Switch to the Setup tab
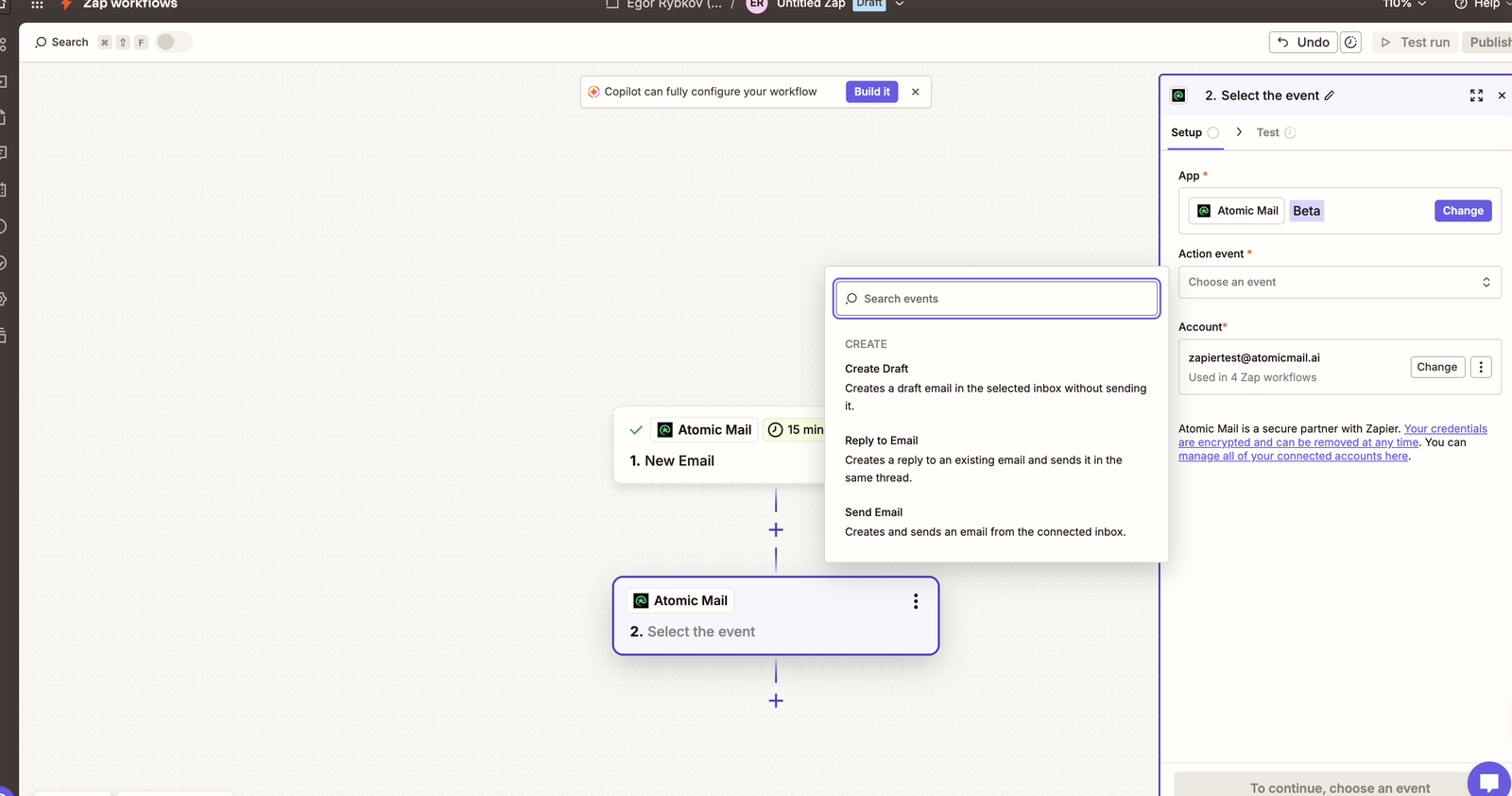The height and width of the screenshot is (796, 1512). [x=1195, y=132]
